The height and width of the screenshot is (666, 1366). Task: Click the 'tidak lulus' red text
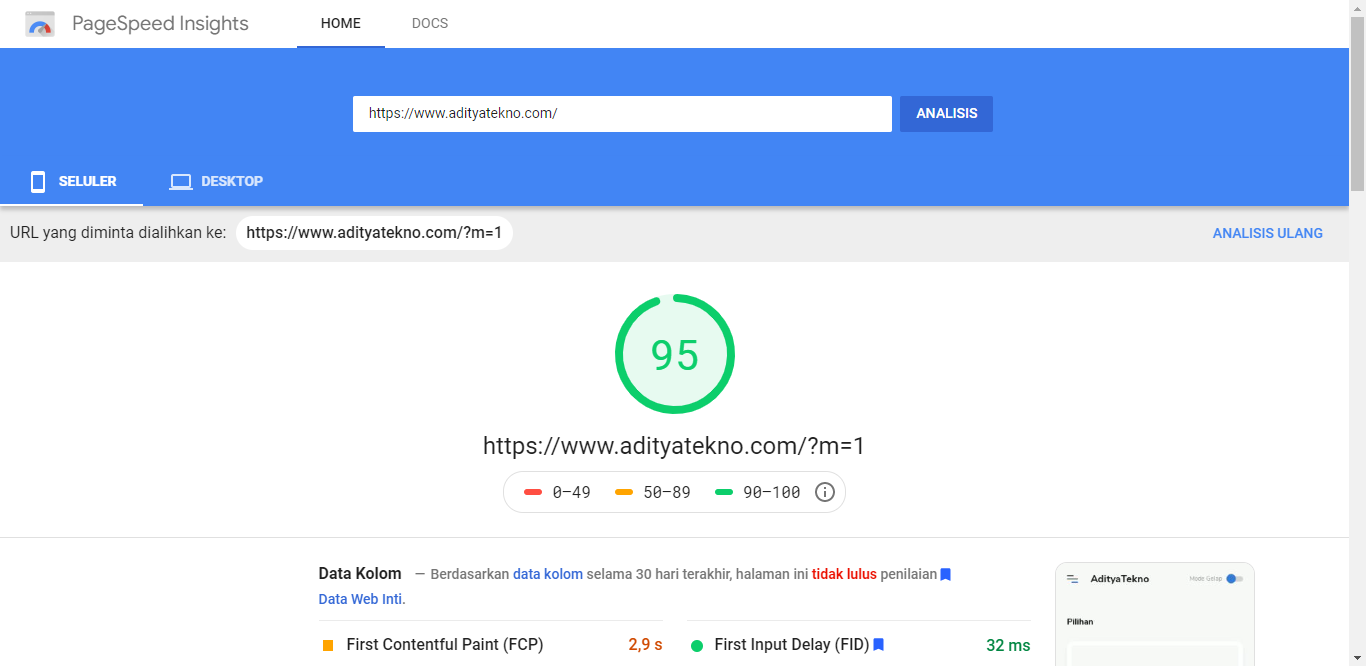844,574
